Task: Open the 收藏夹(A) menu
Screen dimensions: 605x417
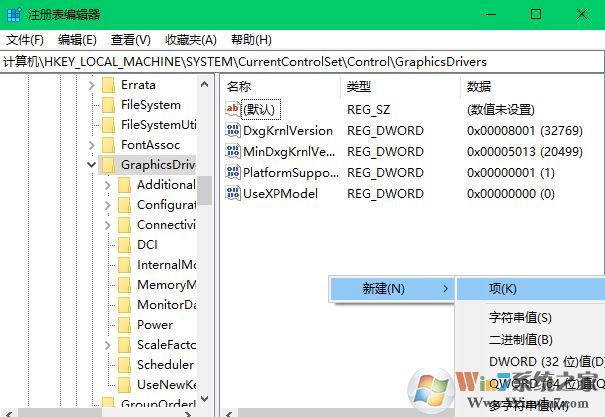Action: pyautogui.click(x=191, y=40)
